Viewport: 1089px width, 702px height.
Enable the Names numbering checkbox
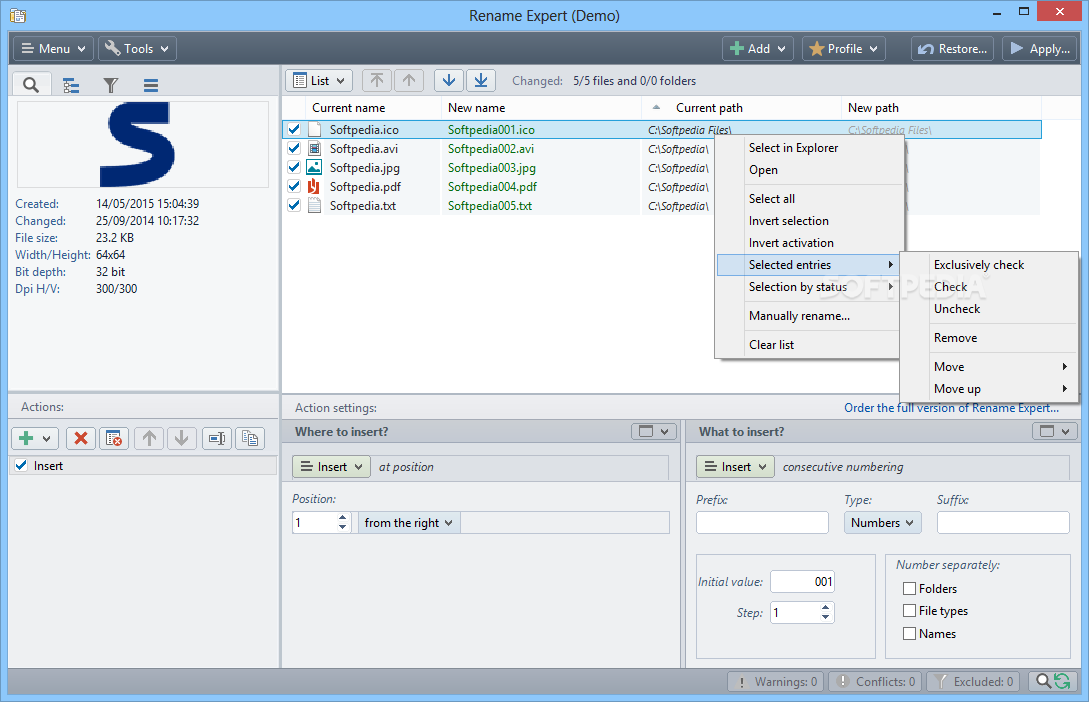[909, 633]
